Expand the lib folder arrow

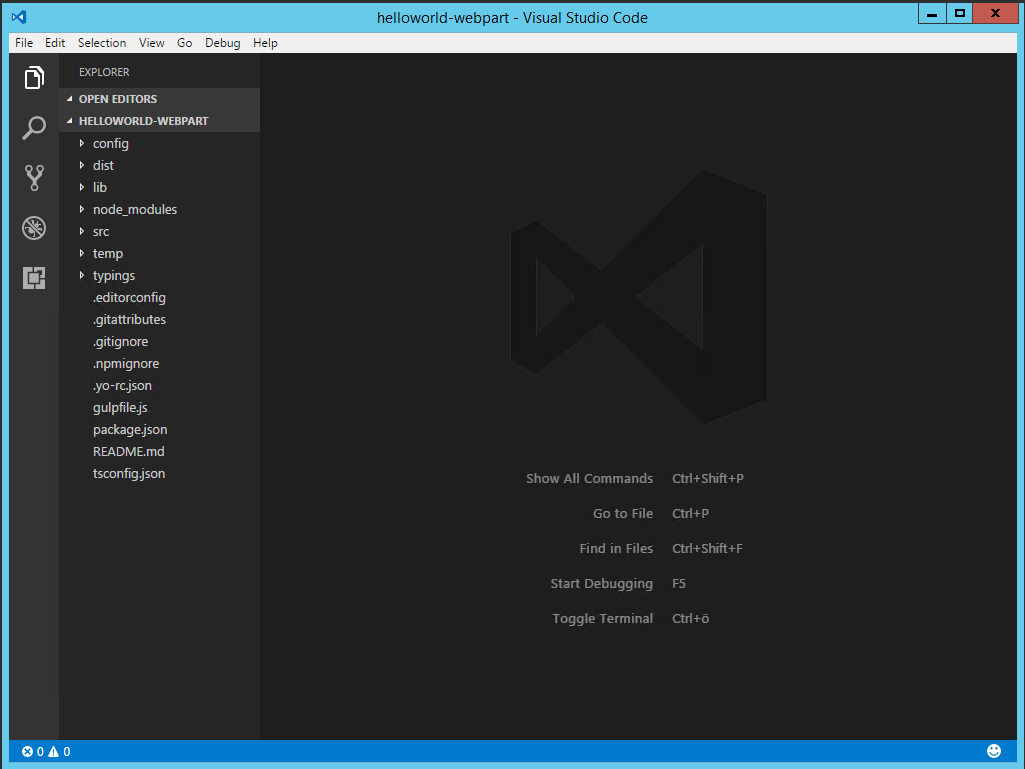82,187
